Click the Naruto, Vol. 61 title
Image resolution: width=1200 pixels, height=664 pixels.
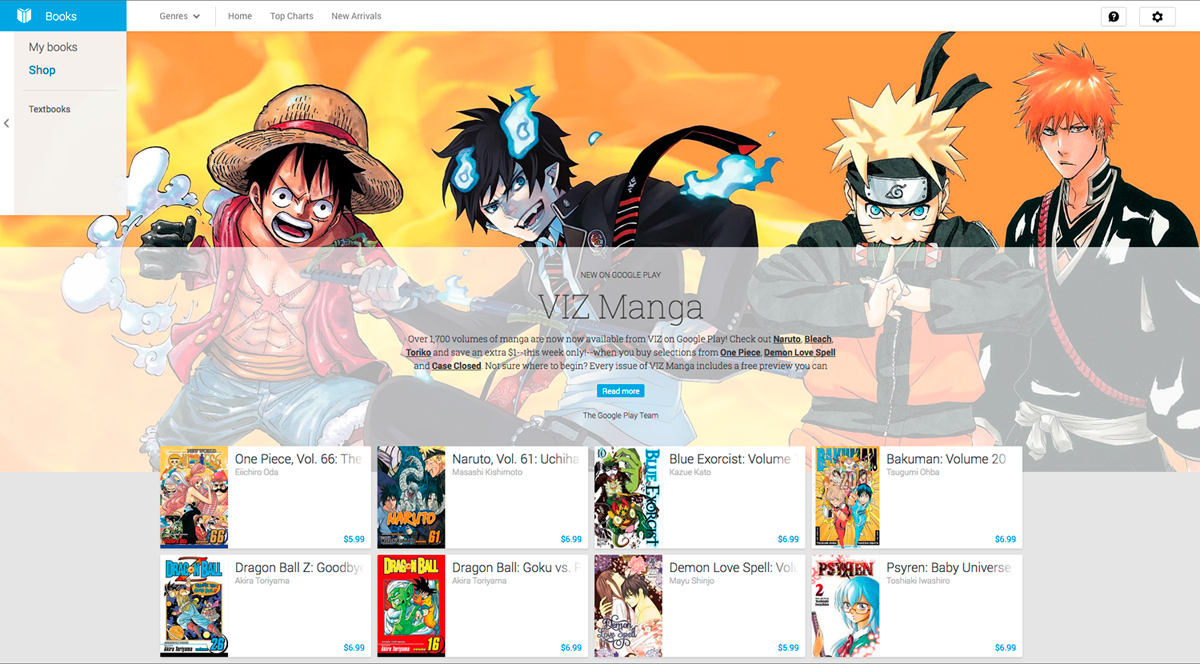[x=515, y=459]
